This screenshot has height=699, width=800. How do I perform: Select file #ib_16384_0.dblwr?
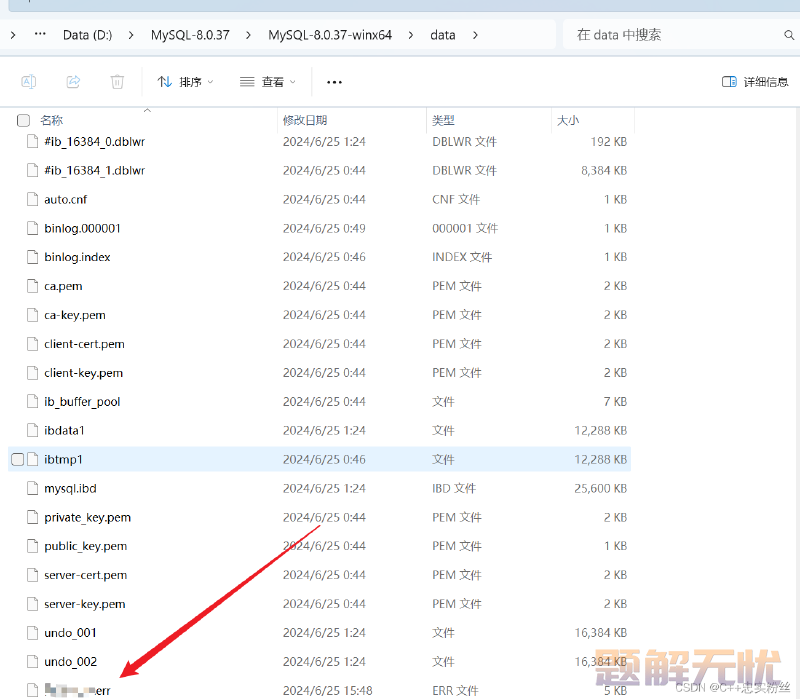pyautogui.click(x=94, y=141)
